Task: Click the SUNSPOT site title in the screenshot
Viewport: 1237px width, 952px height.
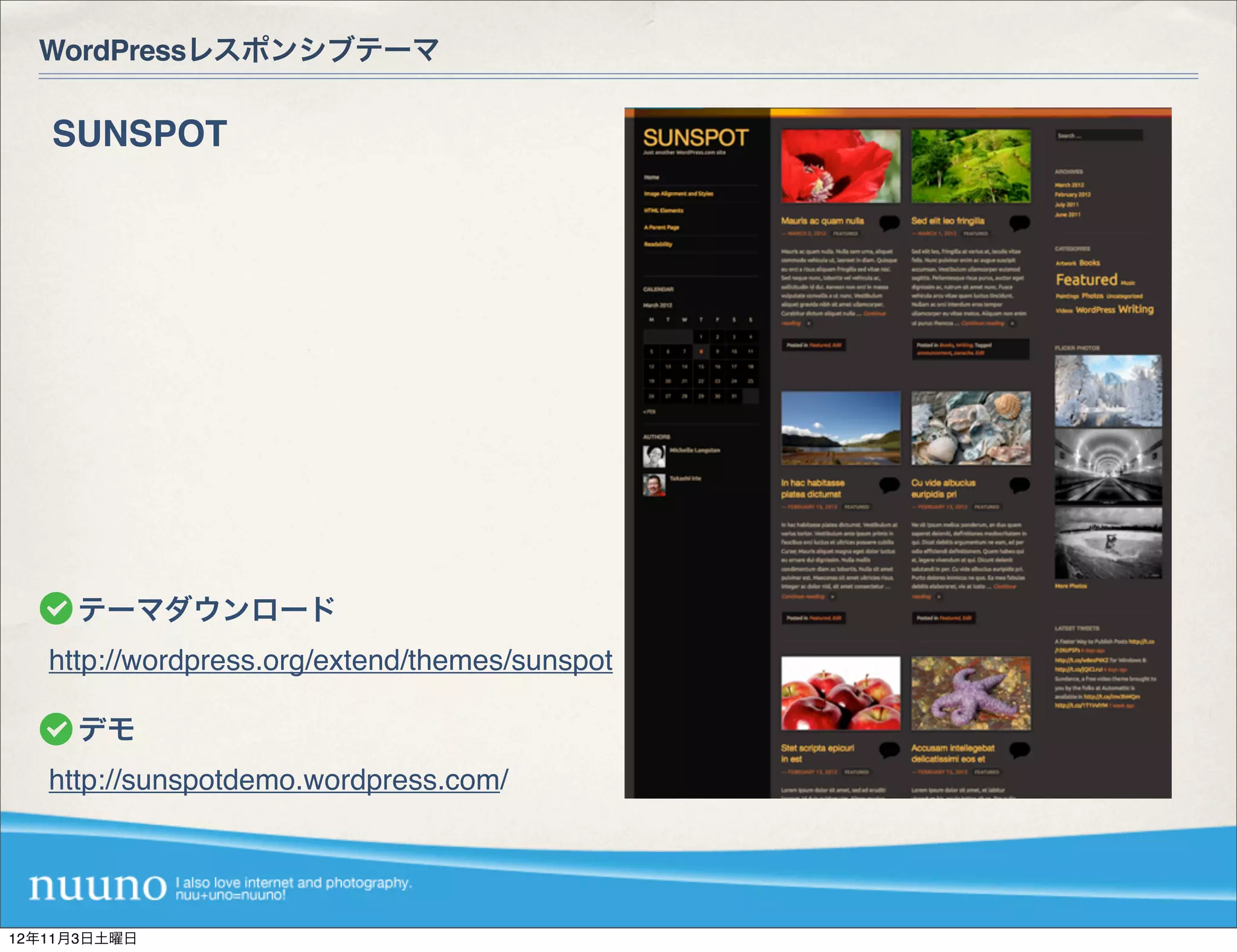Action: pyautogui.click(x=696, y=138)
